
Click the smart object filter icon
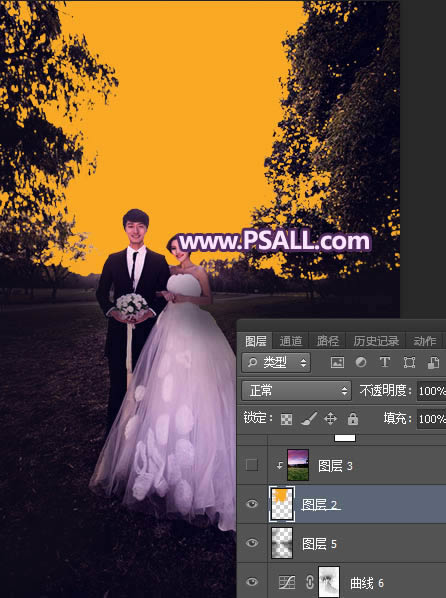tap(433, 362)
